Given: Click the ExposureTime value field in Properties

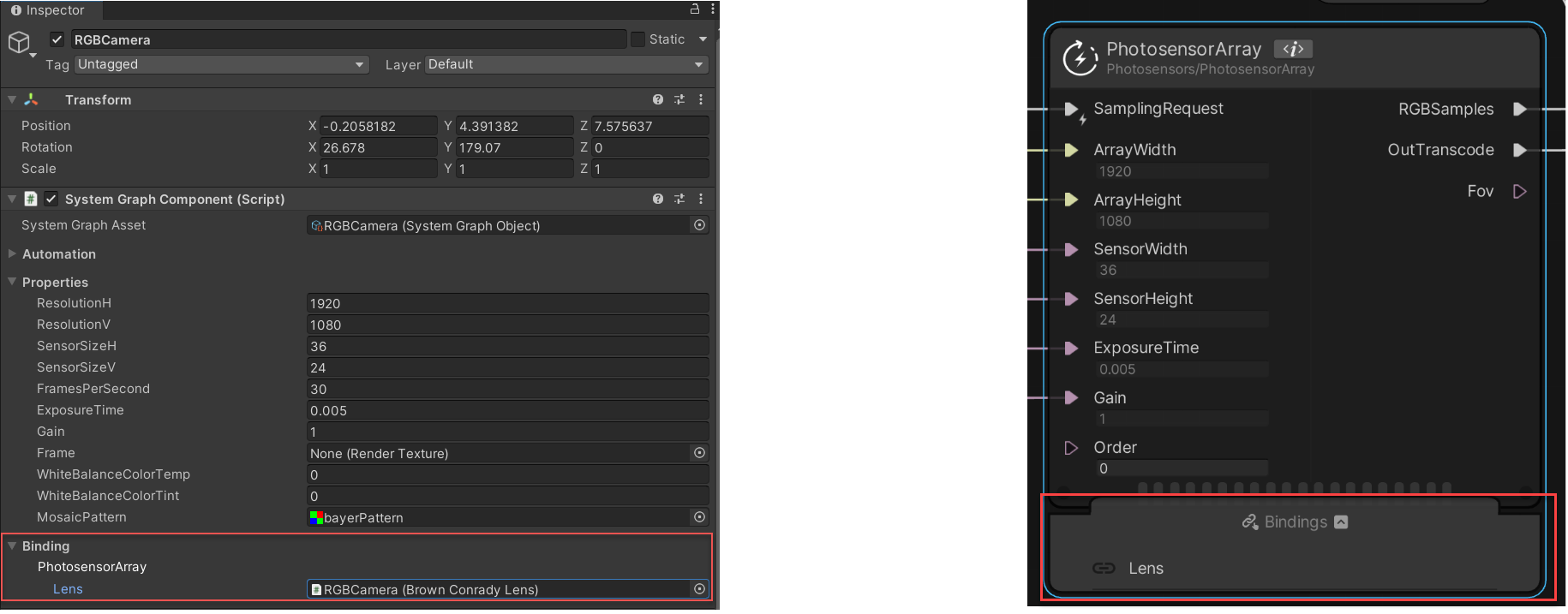Looking at the screenshot, I should [507, 410].
